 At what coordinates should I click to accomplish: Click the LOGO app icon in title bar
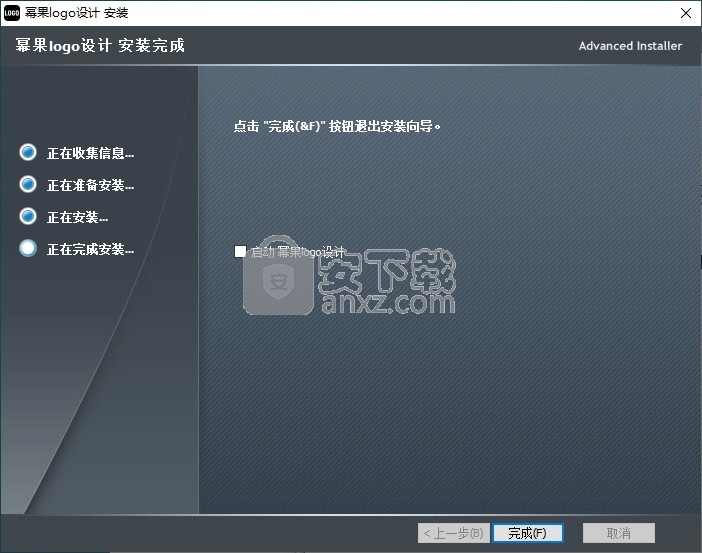12,13
